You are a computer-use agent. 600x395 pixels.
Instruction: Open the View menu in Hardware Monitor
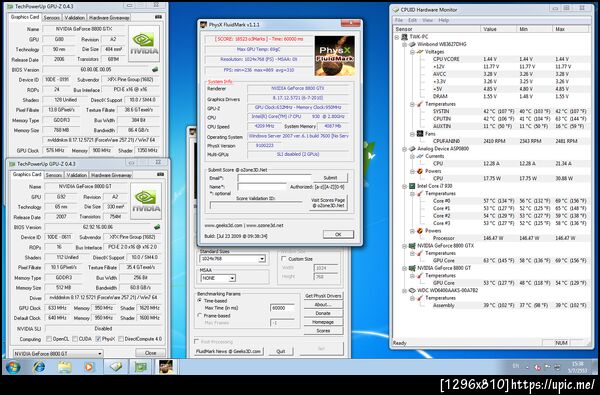click(x=427, y=20)
